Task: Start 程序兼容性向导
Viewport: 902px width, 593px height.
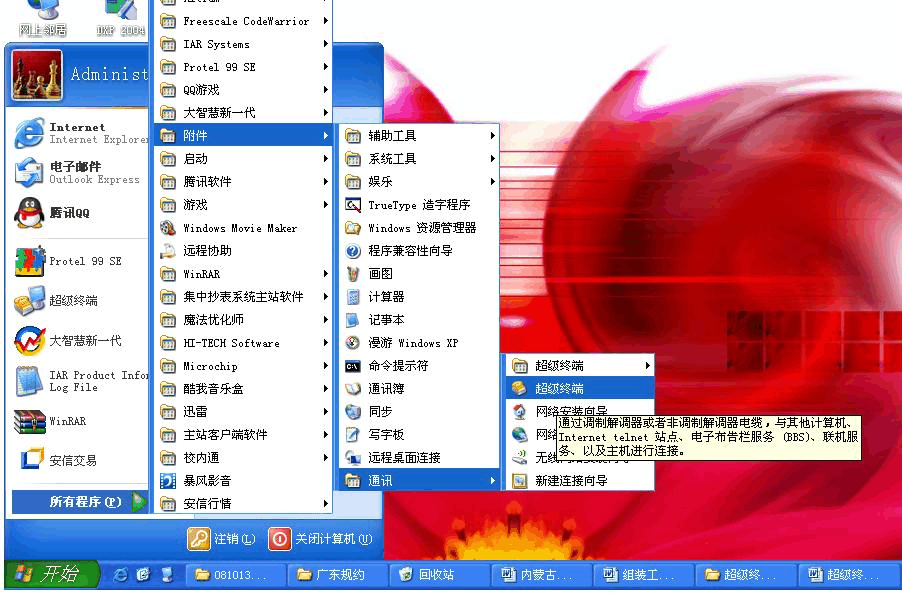Action: pyautogui.click(x=419, y=251)
